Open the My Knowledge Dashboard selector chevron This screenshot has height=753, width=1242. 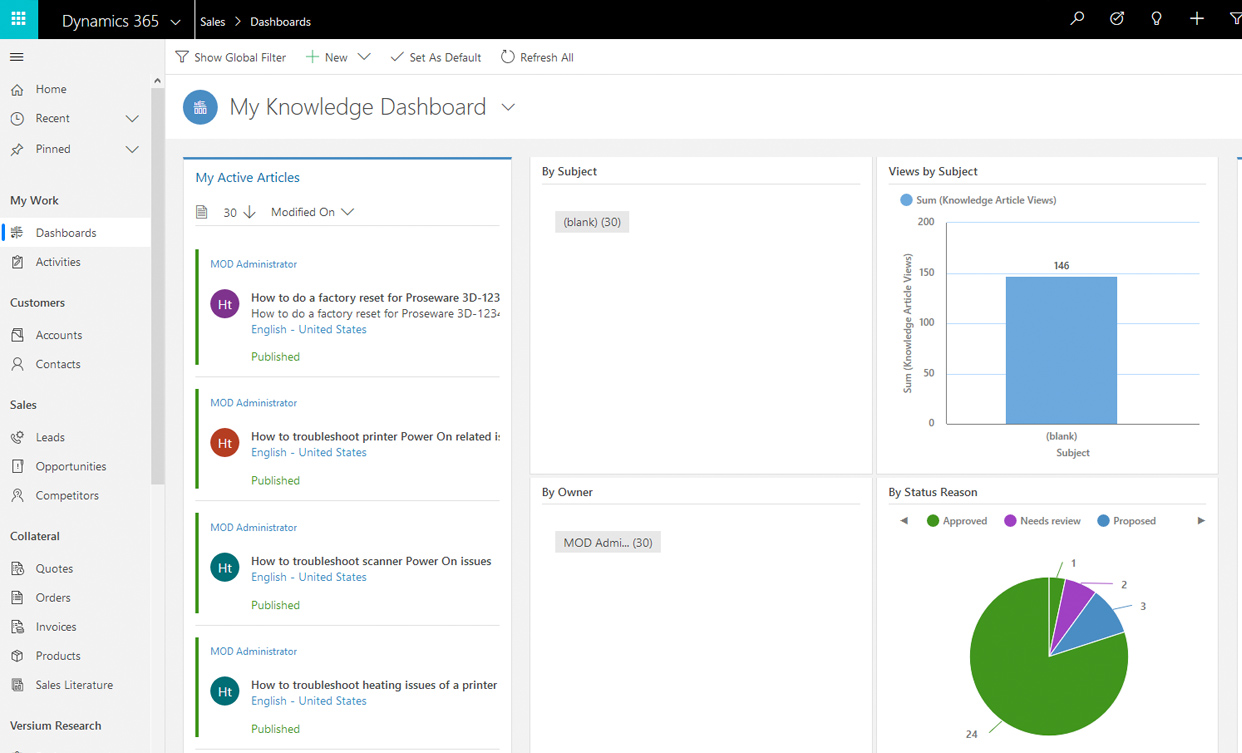[508, 107]
